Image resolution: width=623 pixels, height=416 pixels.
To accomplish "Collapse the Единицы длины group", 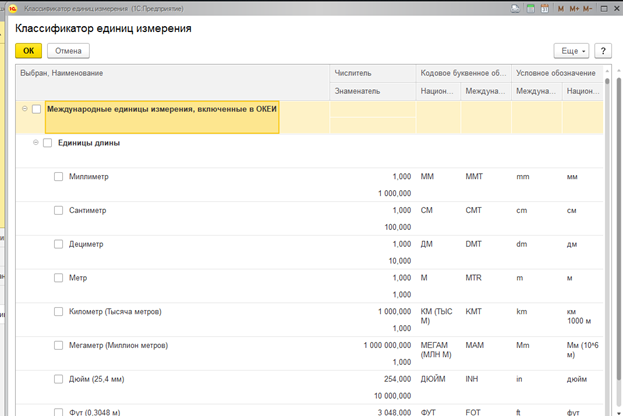I will (36, 142).
